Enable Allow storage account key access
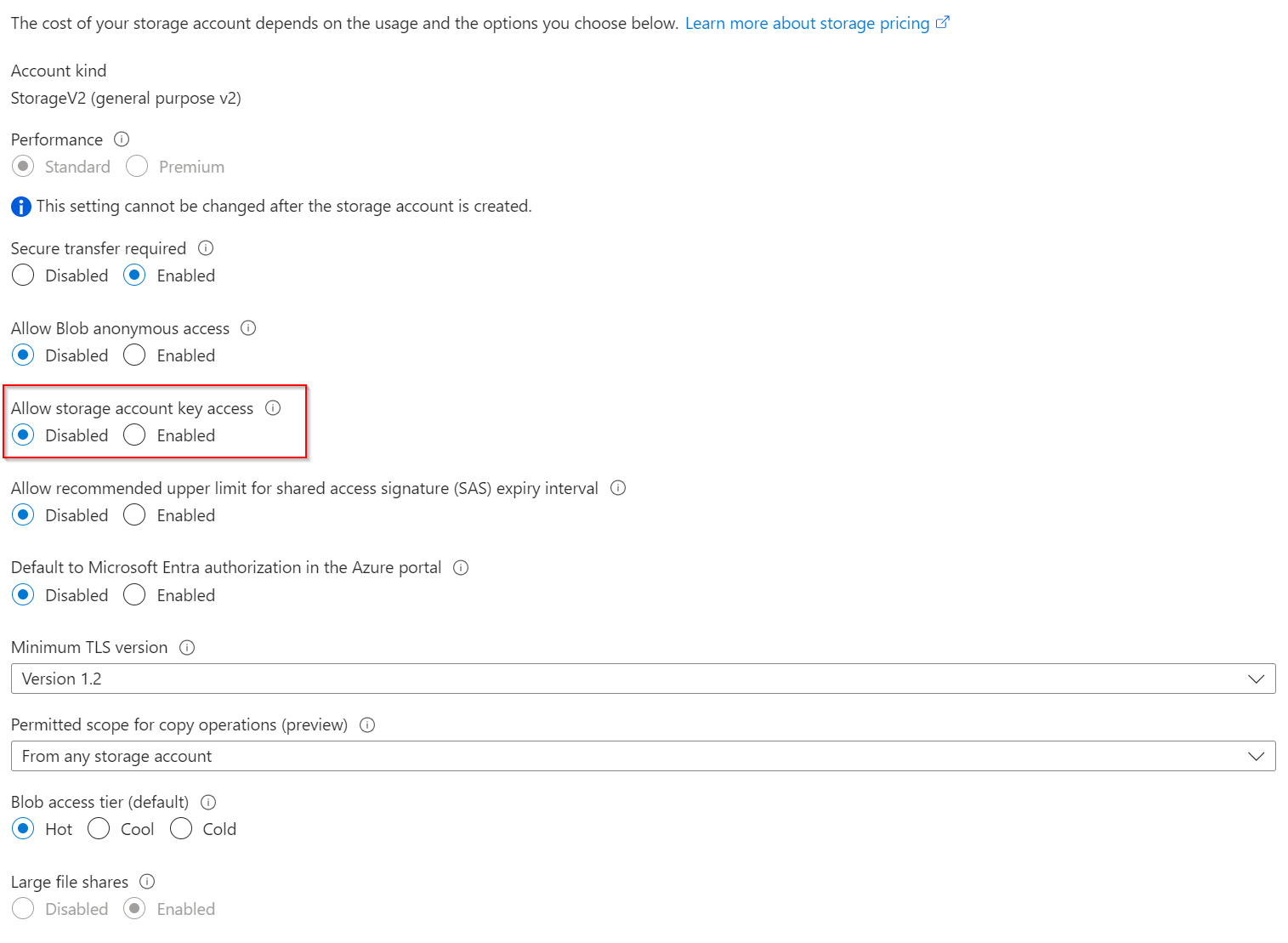The image size is (1288, 943). point(134,435)
